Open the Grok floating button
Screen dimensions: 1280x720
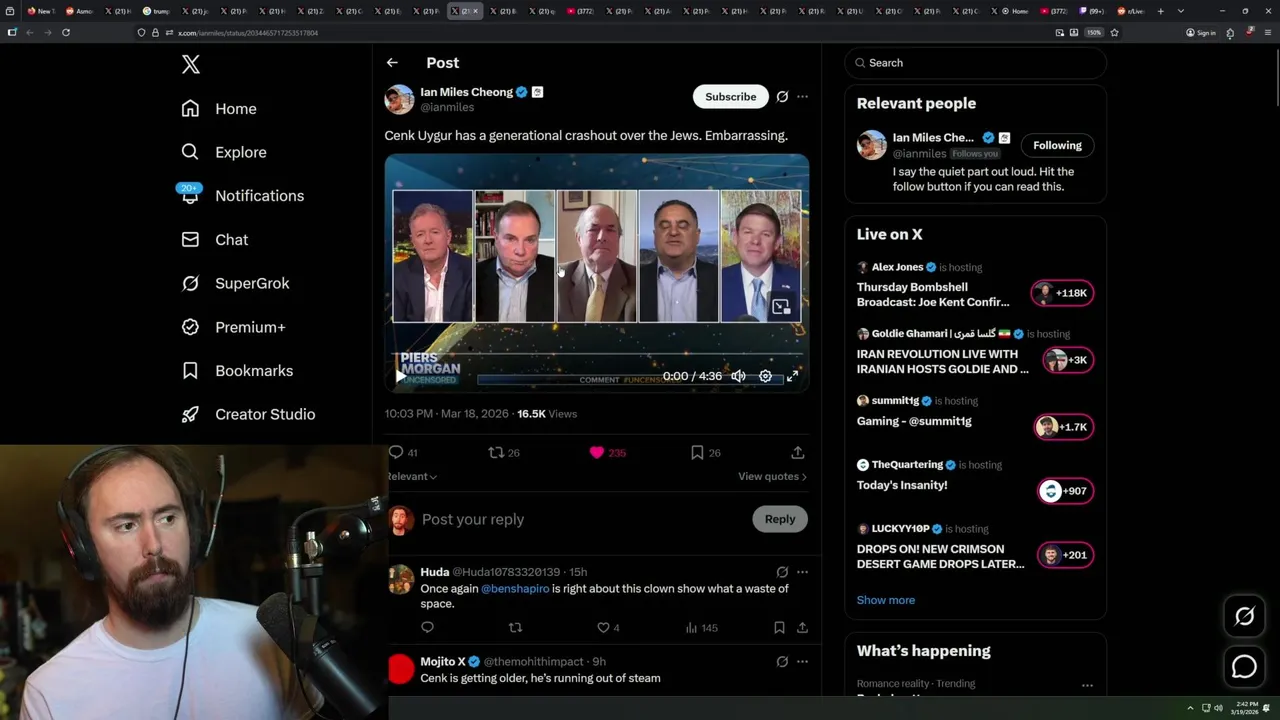(1245, 617)
